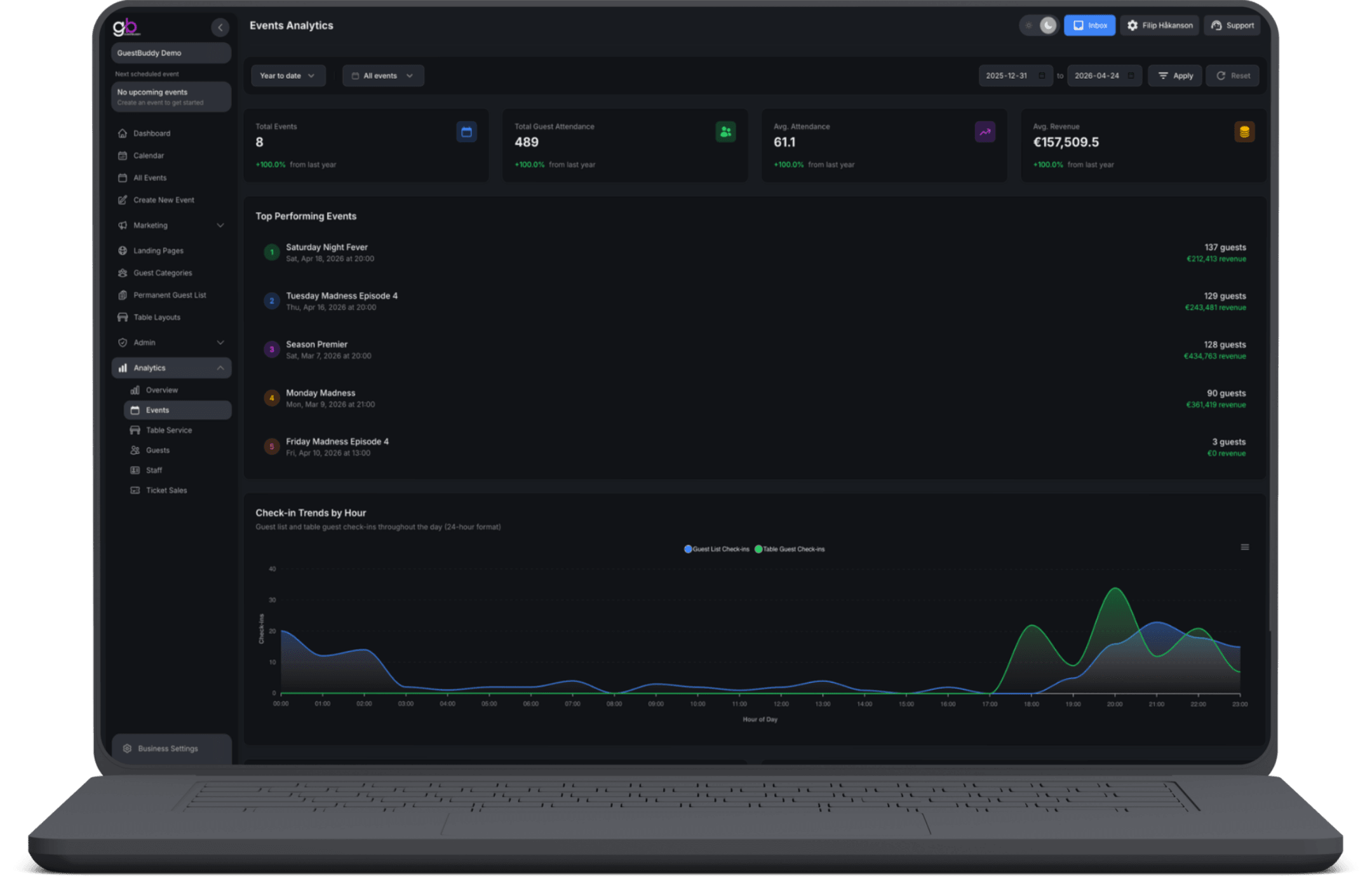Image resolution: width=1372 pixels, height=884 pixels.
Task: Click the Total Guest Attendance people icon
Action: pyautogui.click(x=725, y=132)
